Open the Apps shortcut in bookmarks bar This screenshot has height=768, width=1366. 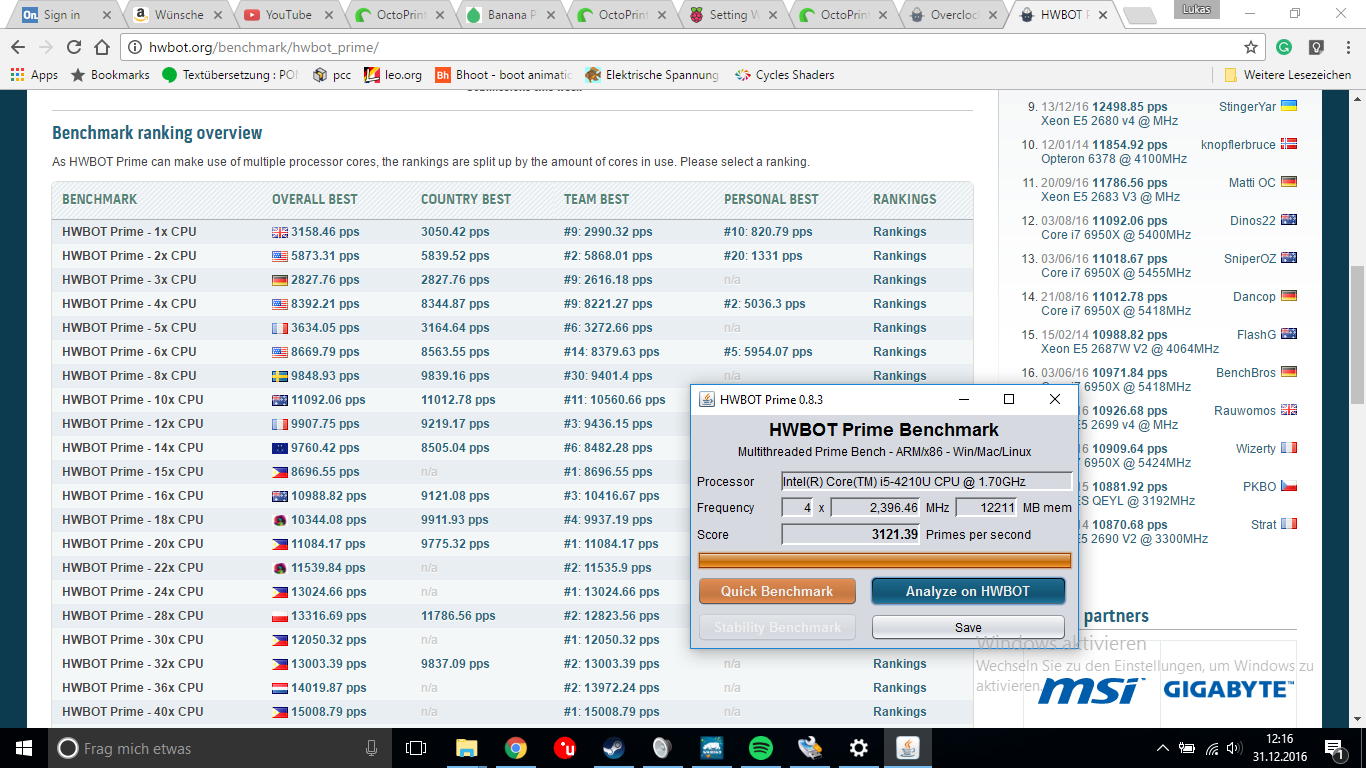tap(34, 75)
